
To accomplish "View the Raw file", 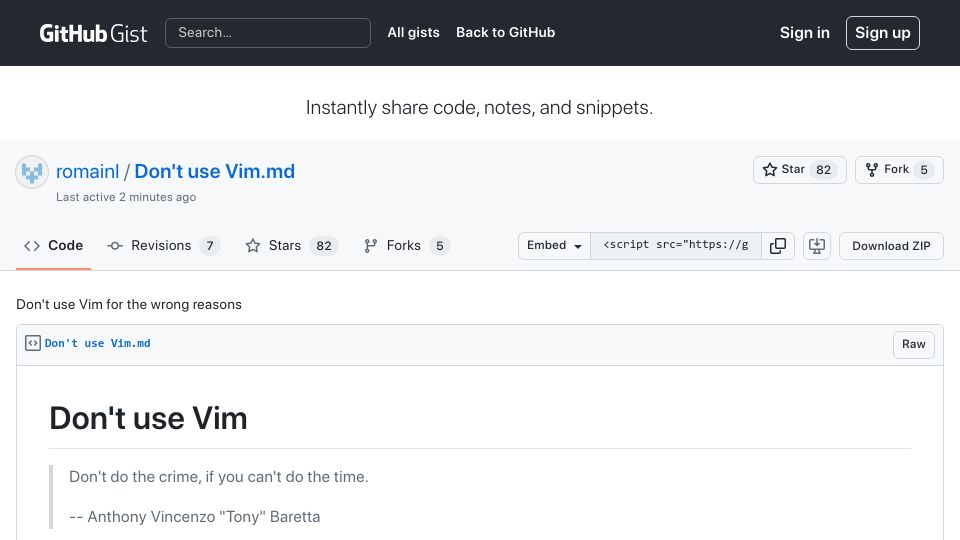I will pyautogui.click(x=913, y=344).
